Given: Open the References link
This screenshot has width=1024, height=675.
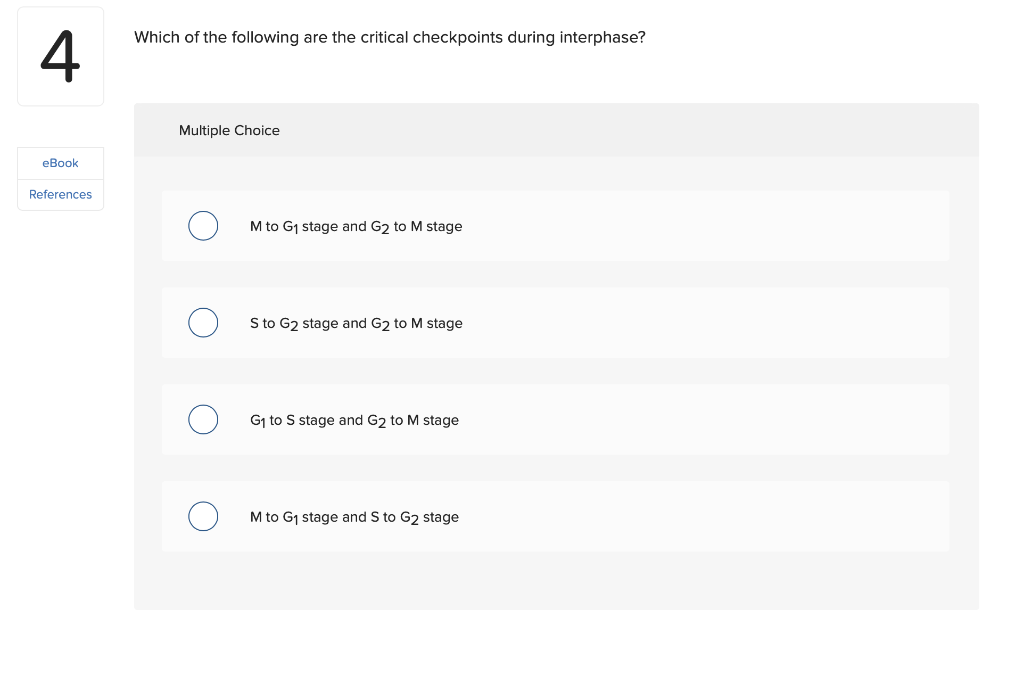Looking at the screenshot, I should (60, 194).
